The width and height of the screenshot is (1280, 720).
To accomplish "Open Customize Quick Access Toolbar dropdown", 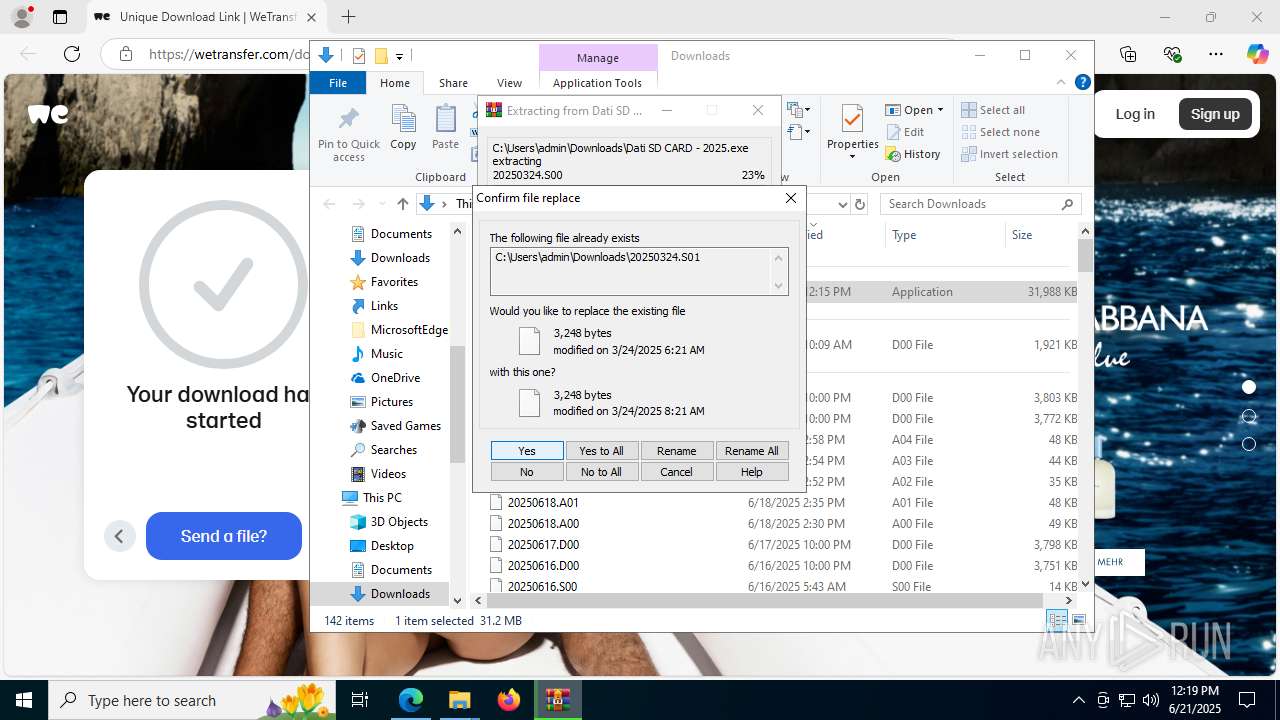I will click(x=399, y=56).
